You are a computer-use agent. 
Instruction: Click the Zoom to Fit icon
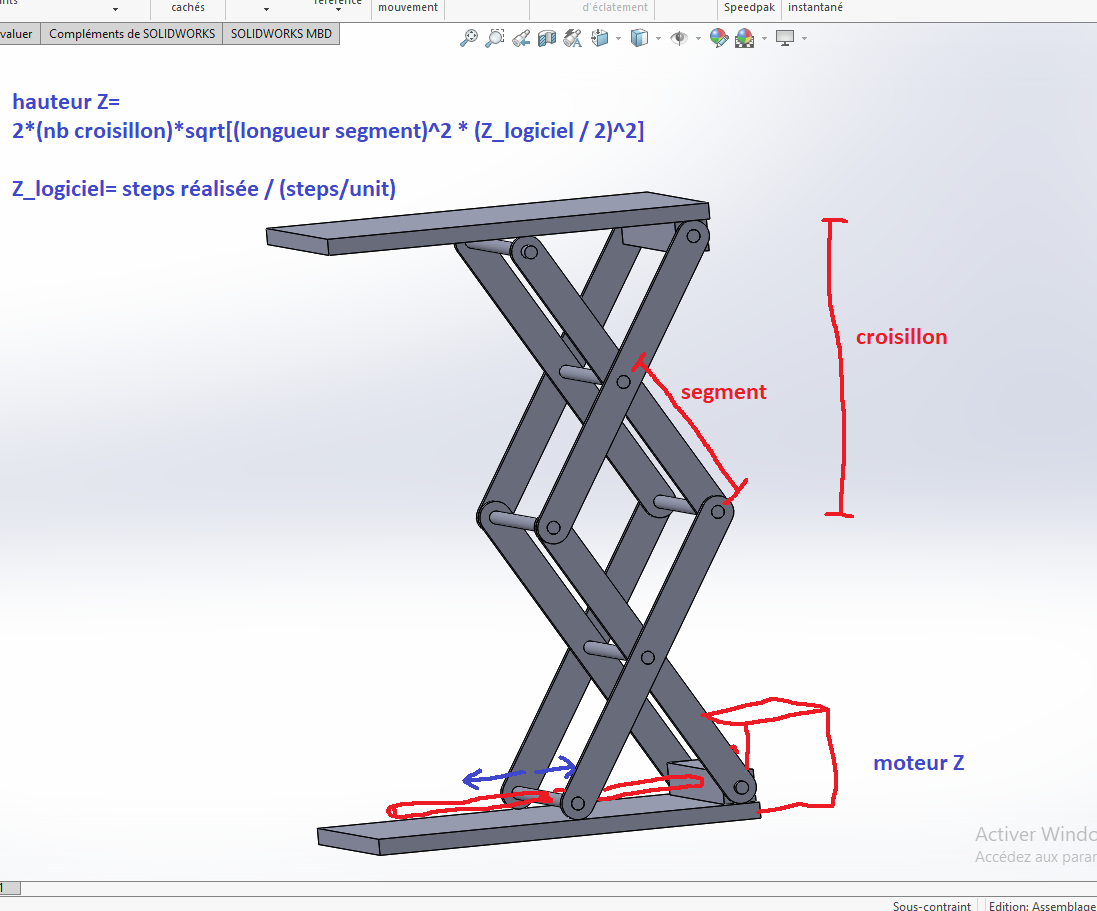[468, 38]
